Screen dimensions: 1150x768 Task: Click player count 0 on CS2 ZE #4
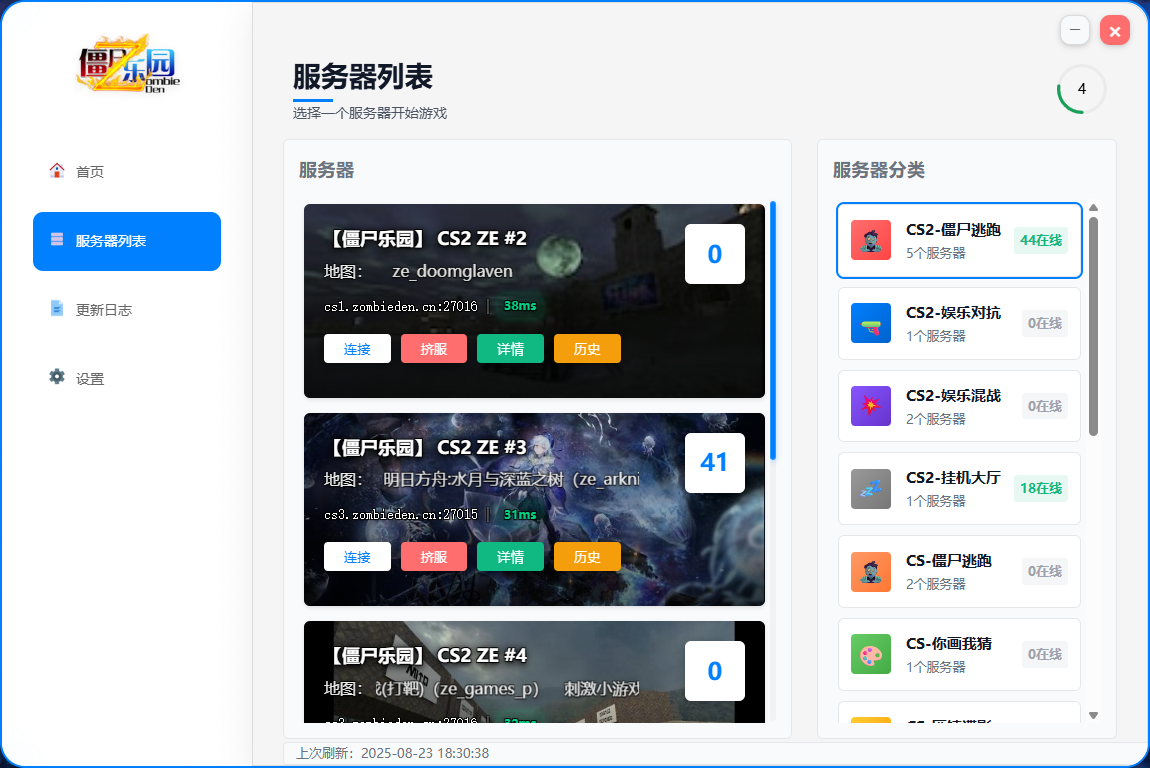[714, 670]
